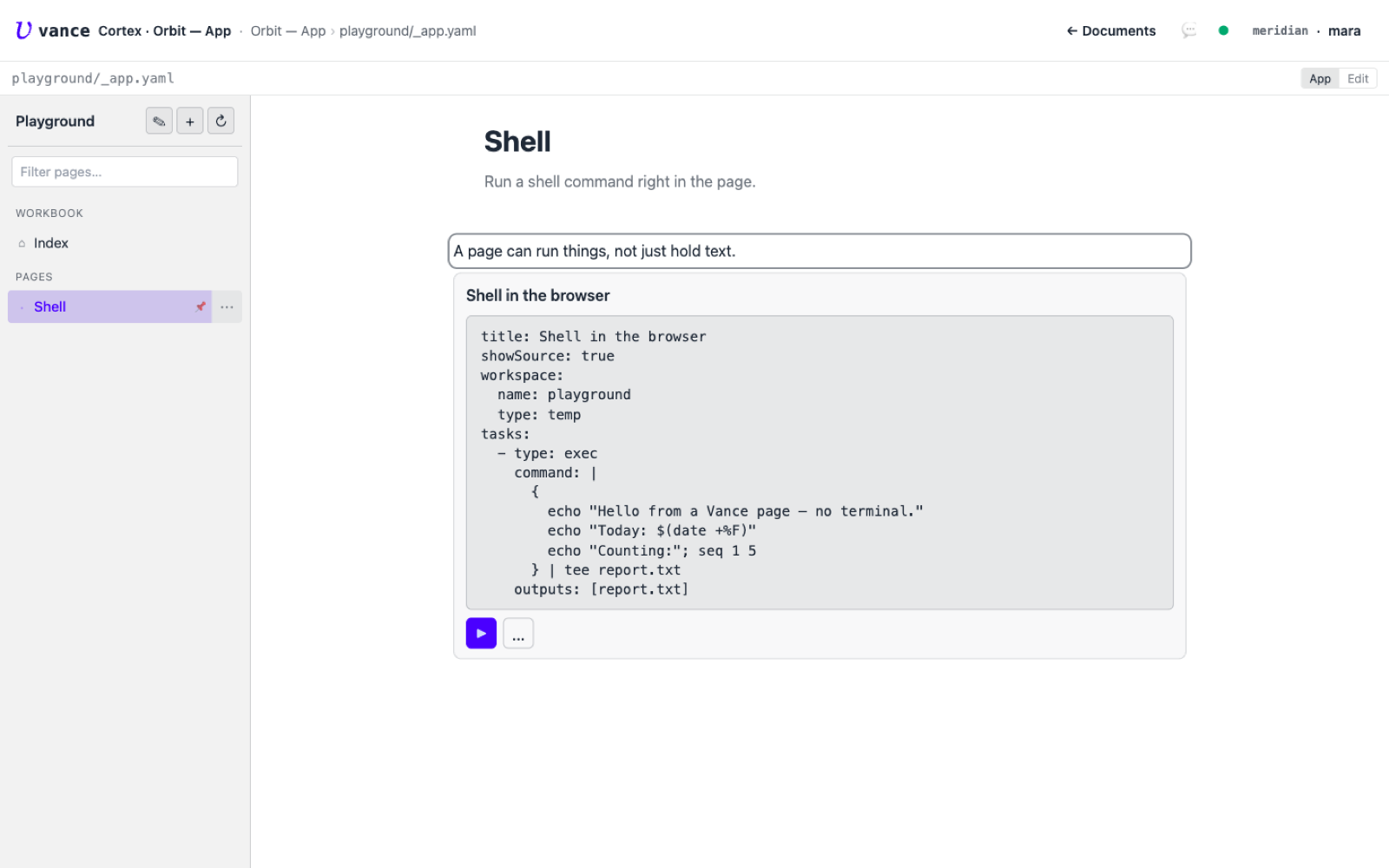Click the 'Shell in the browser' card title
Image resolution: width=1389 pixels, height=868 pixels.
tap(537, 295)
